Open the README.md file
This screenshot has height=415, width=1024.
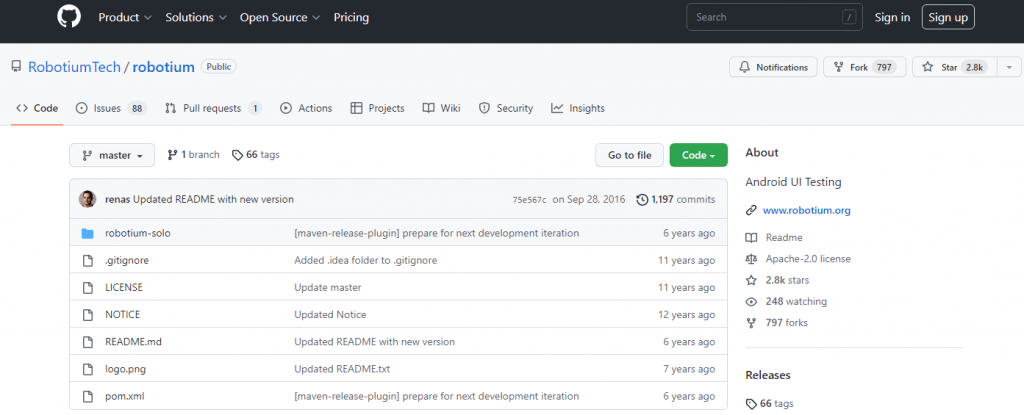coord(133,342)
